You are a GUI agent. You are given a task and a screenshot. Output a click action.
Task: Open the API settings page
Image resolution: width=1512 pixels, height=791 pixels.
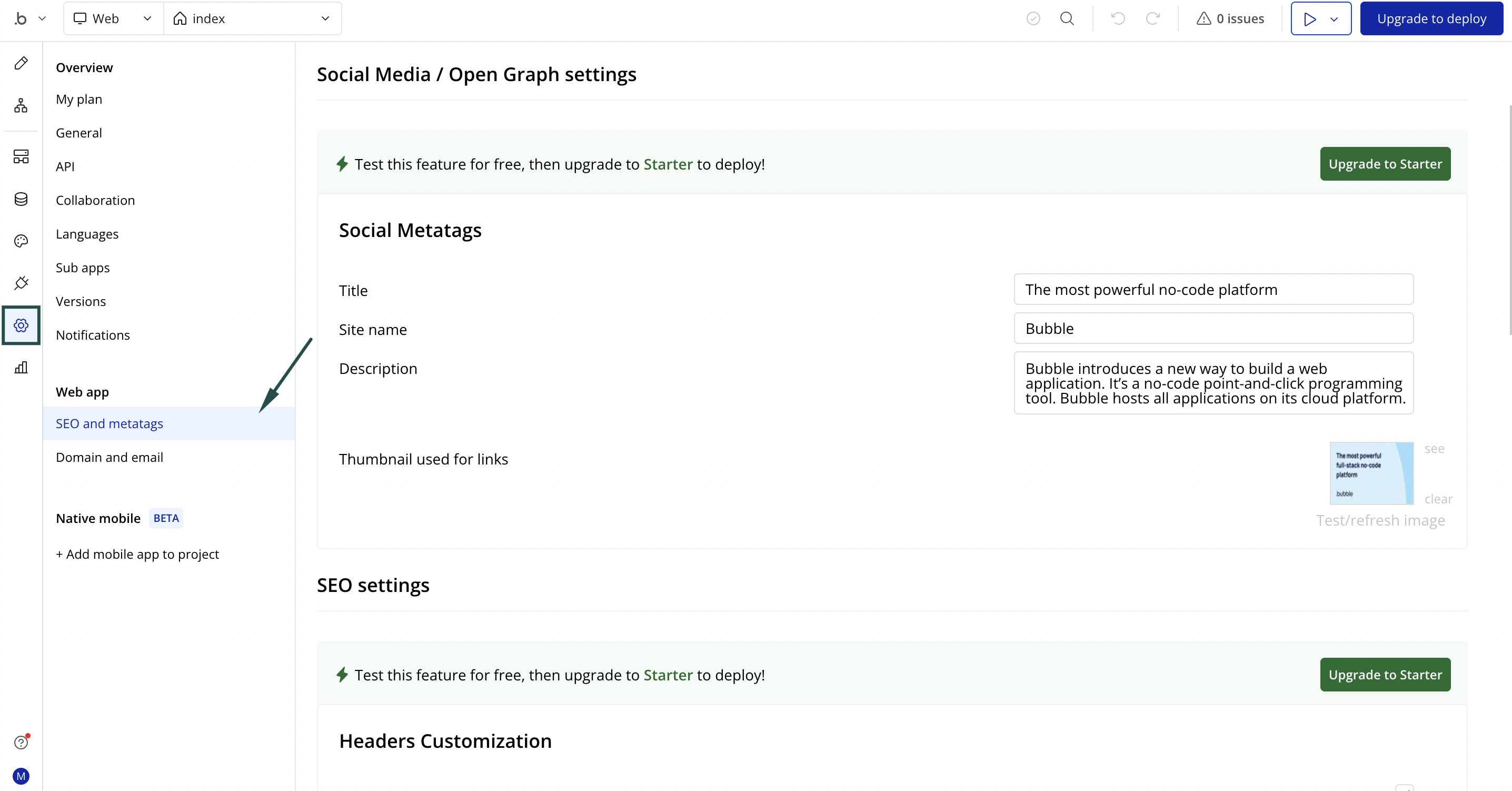[65, 166]
